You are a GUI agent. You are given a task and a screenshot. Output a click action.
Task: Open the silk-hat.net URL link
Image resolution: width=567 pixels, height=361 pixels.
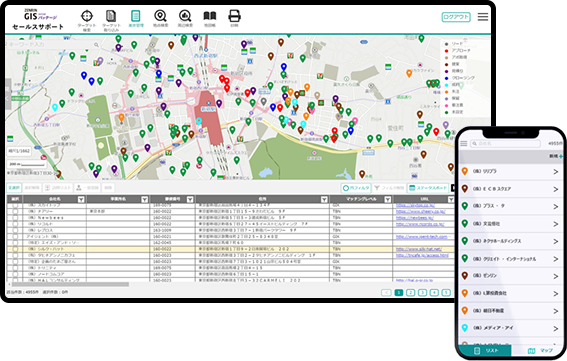419,249
